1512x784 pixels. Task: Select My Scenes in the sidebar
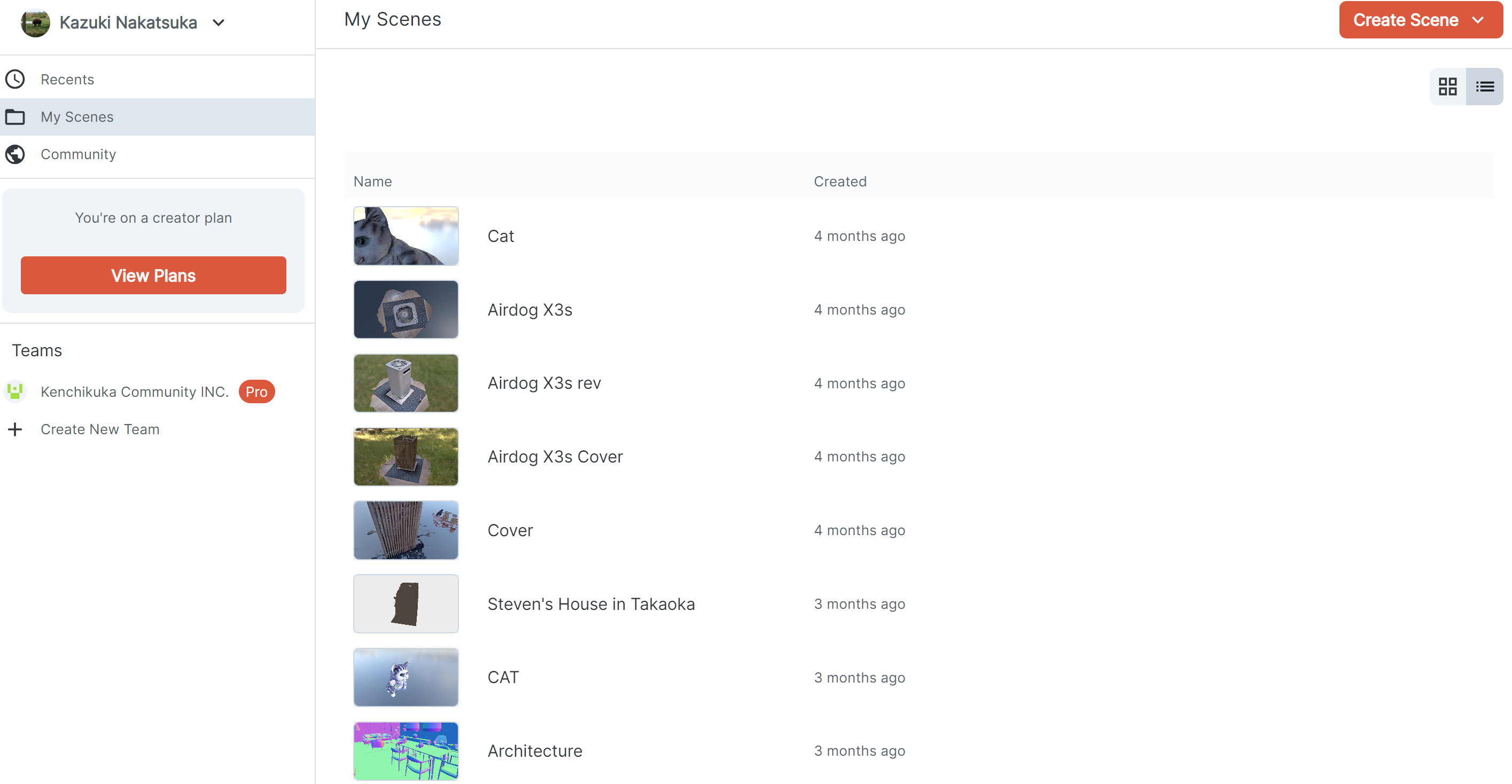pos(157,117)
